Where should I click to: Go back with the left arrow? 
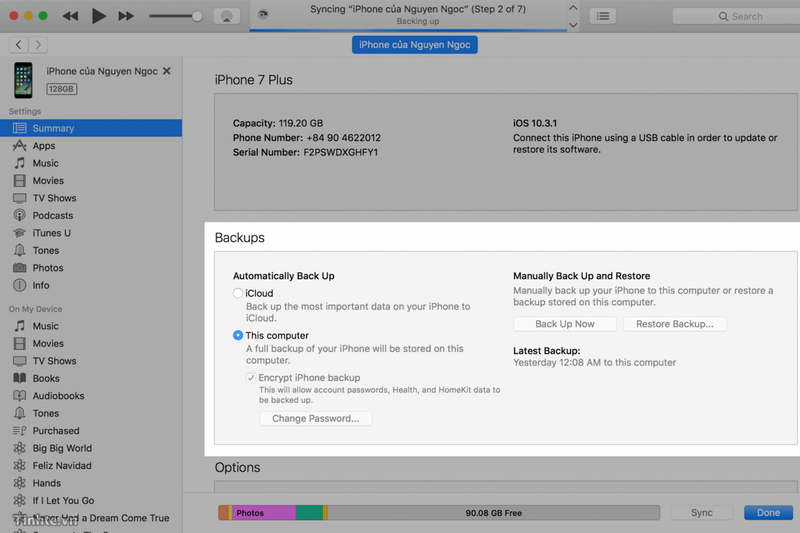(18, 45)
